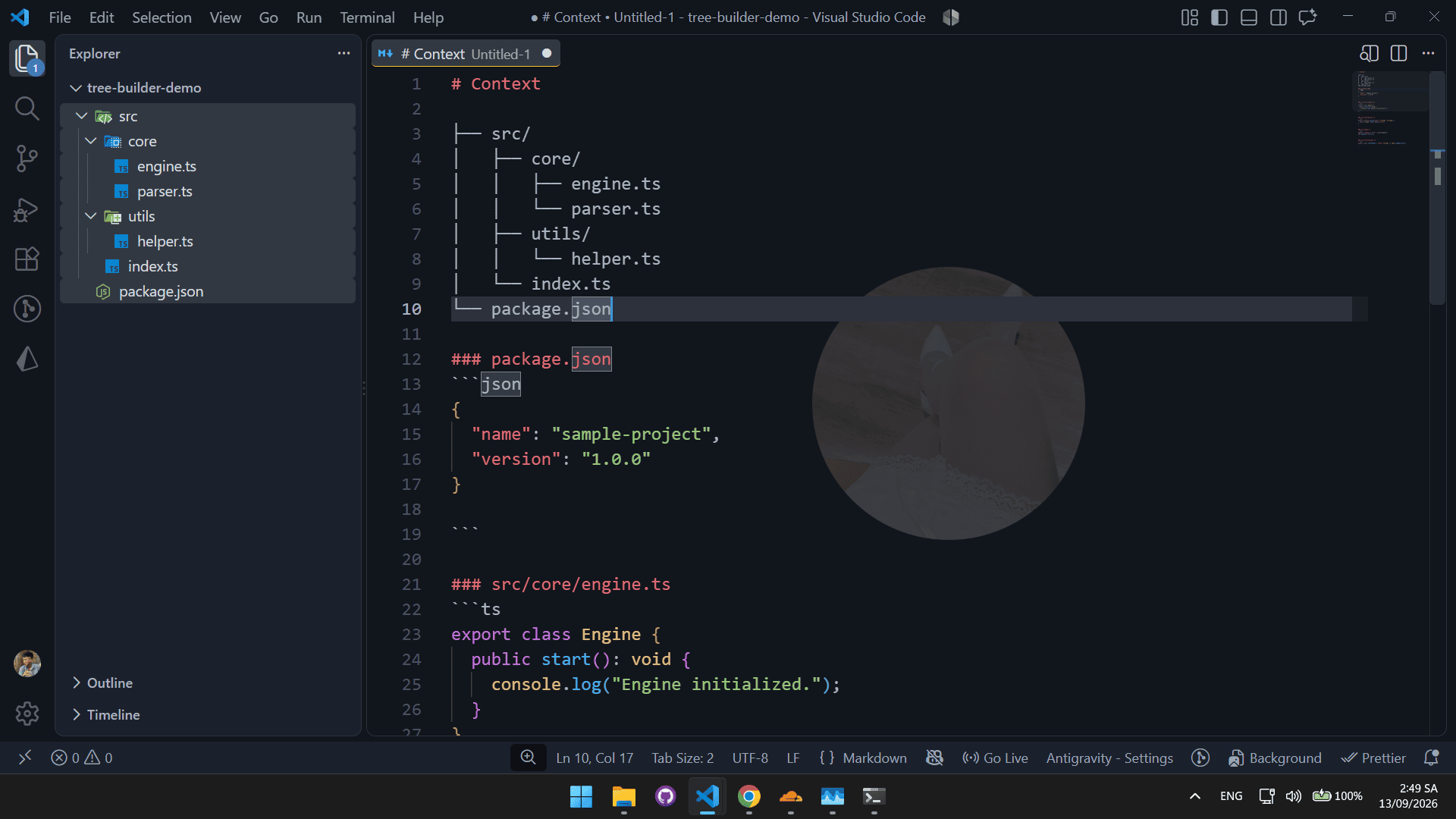
Task: Click the zoom magnifier in status bar
Action: [528, 758]
